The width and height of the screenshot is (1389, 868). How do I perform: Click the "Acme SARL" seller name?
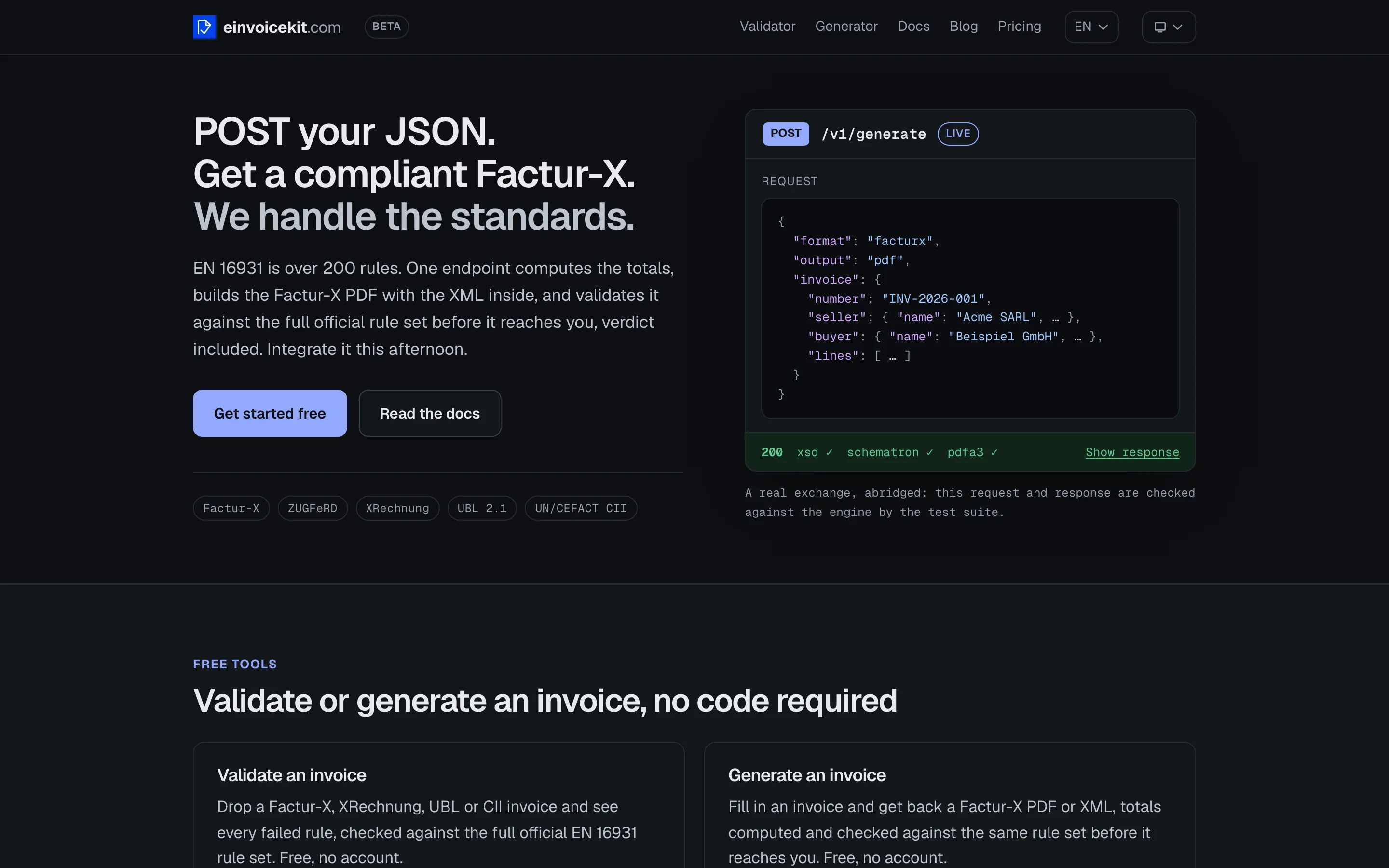[x=996, y=317]
